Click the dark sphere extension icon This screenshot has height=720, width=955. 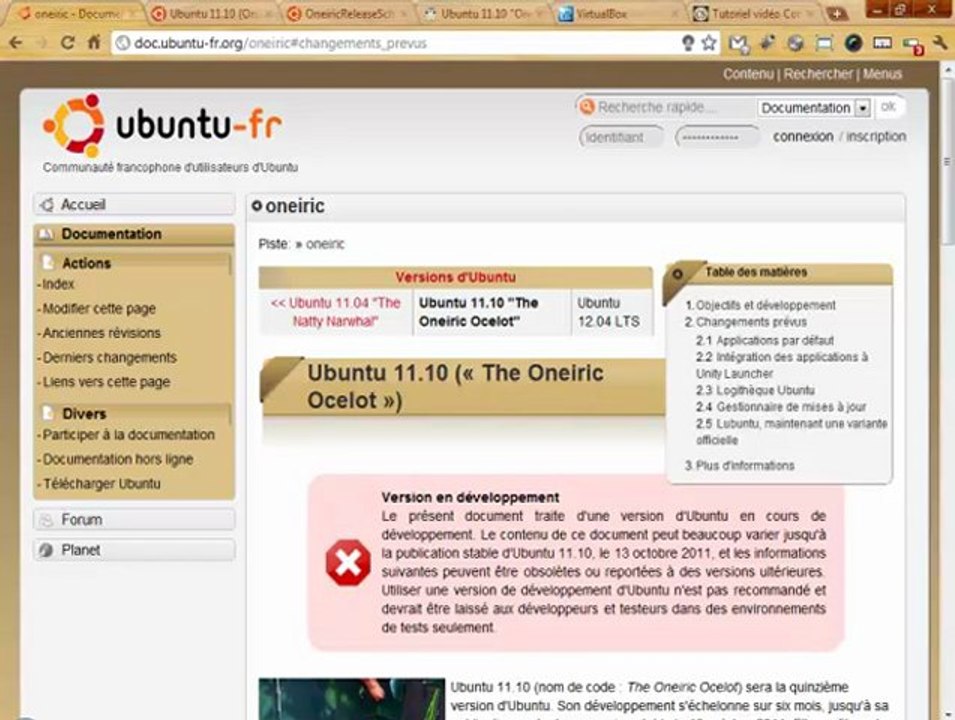coord(853,43)
